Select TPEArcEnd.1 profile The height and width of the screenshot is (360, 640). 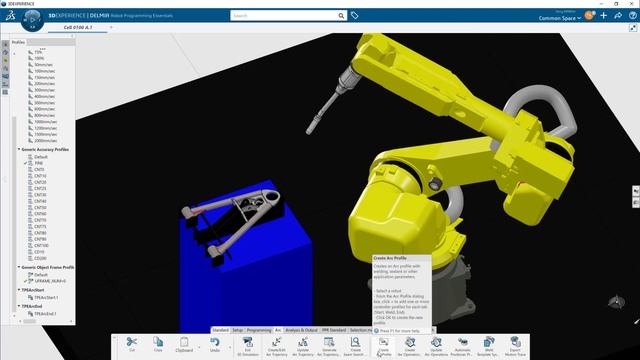[x=45, y=314]
